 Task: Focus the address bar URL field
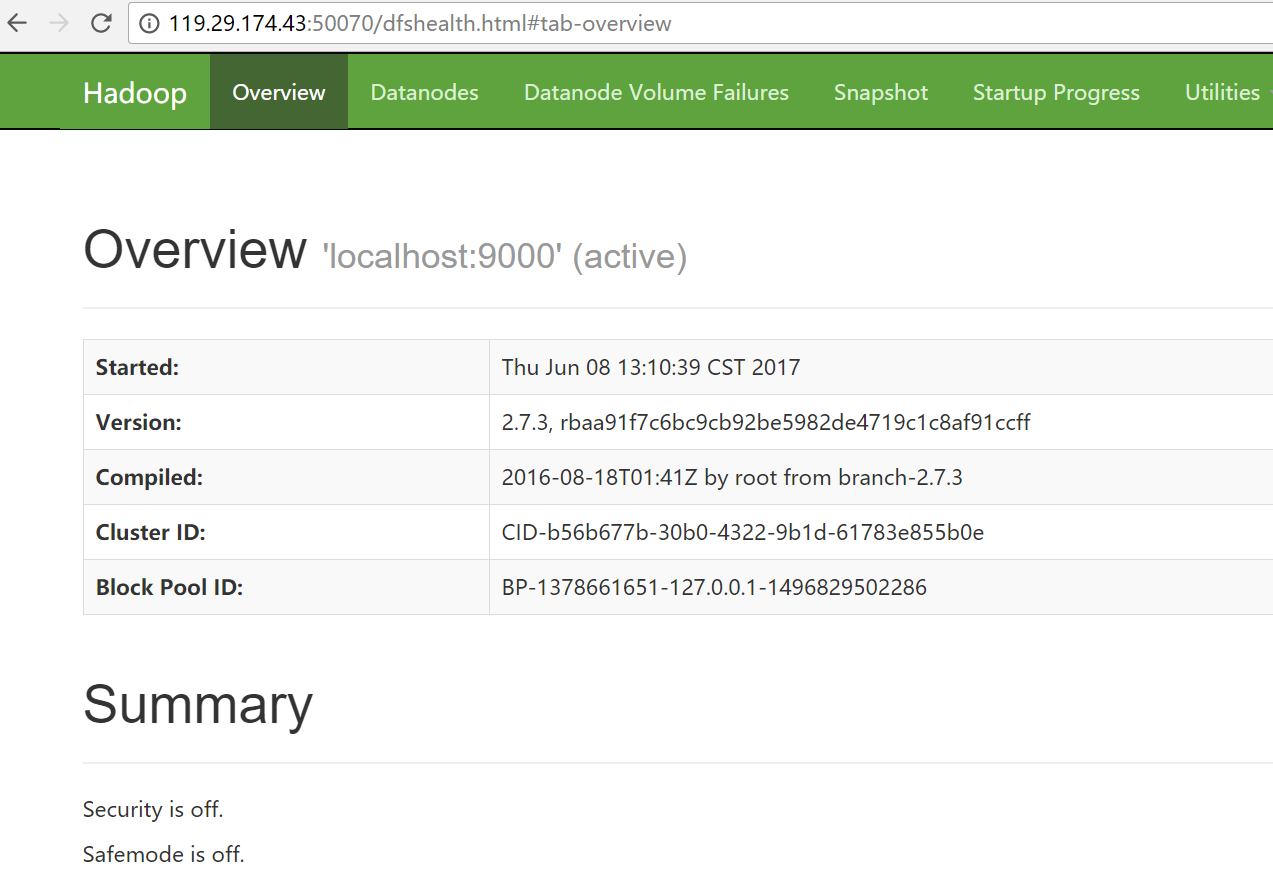tap(600, 24)
